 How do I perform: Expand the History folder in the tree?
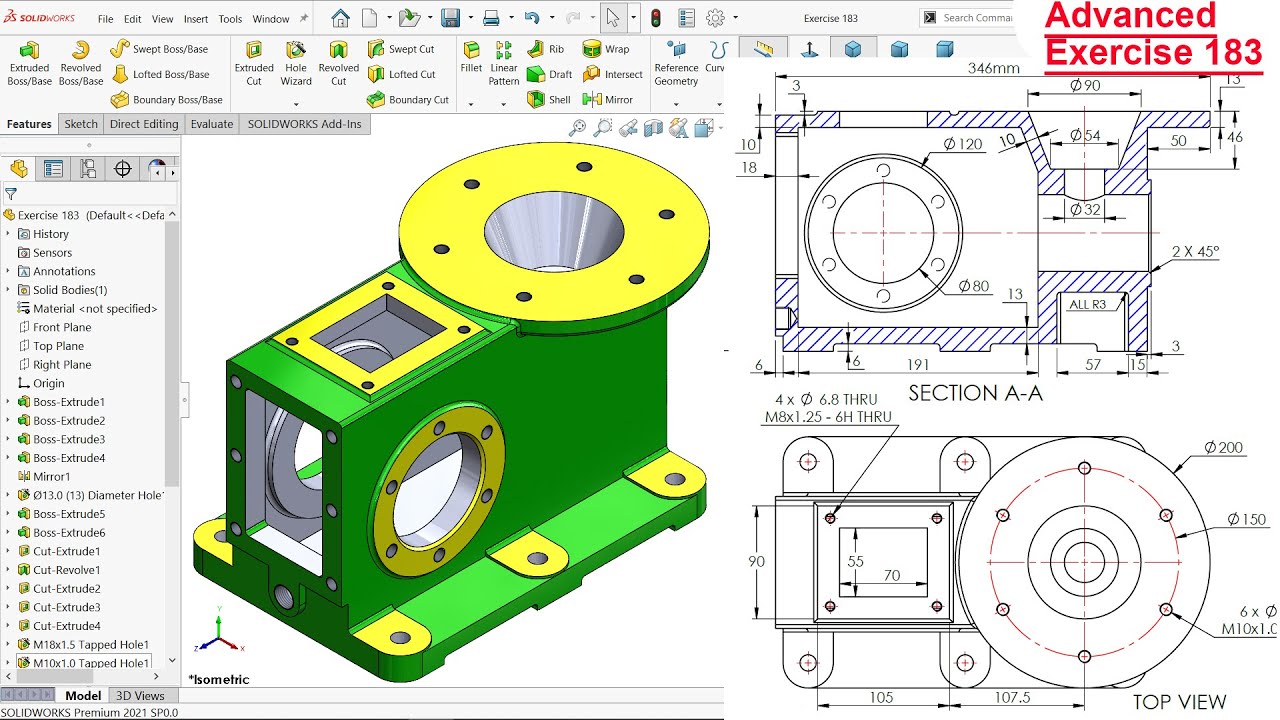click(8, 234)
